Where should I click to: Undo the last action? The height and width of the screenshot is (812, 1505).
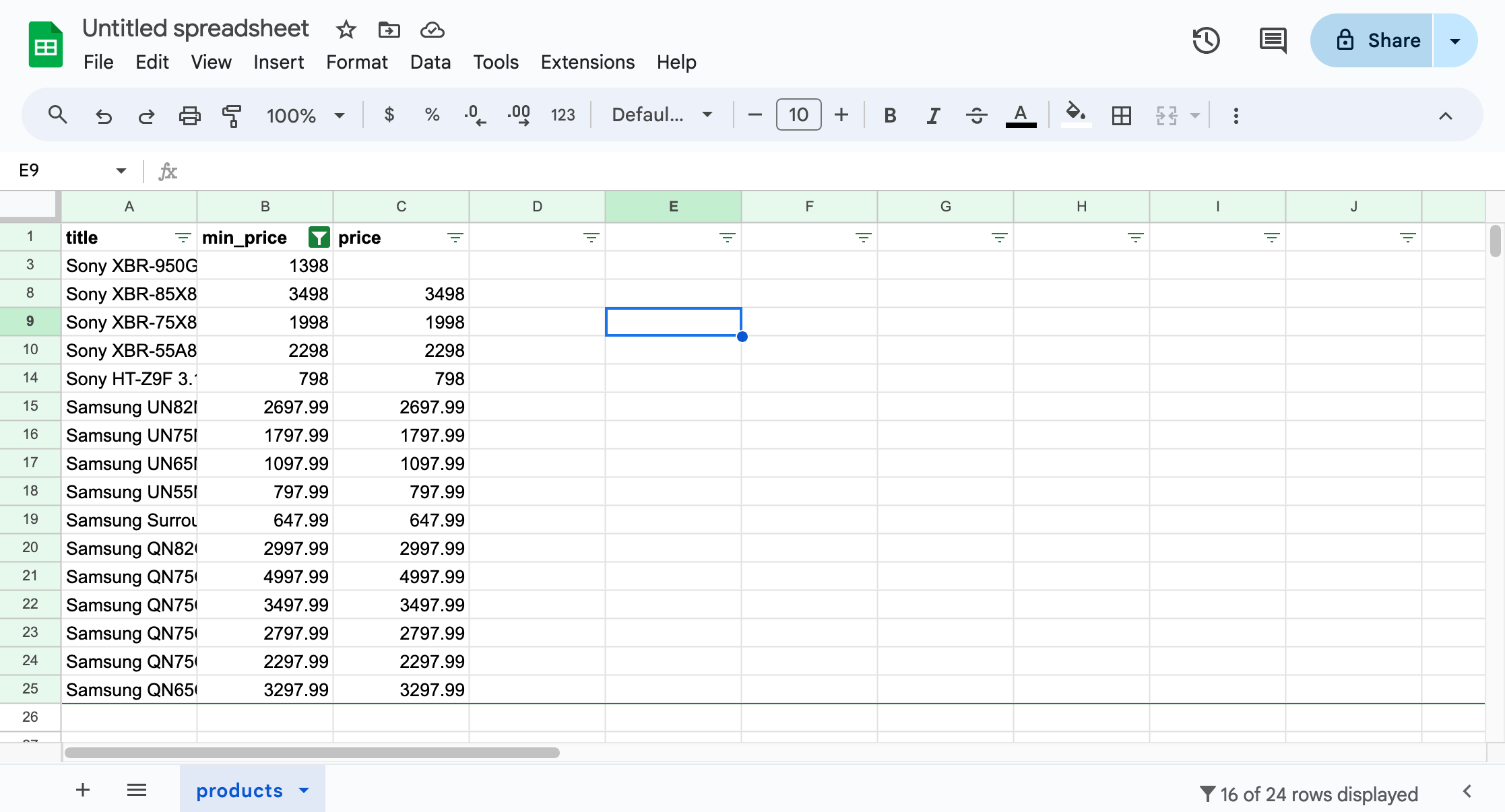coord(103,114)
